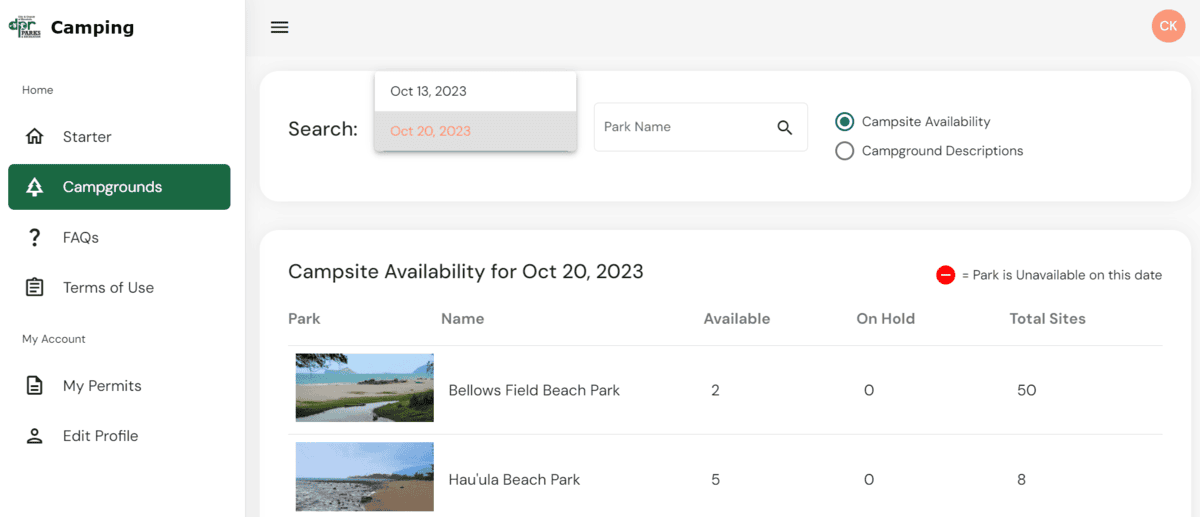Click Hau'ula available value 5

click(x=716, y=480)
